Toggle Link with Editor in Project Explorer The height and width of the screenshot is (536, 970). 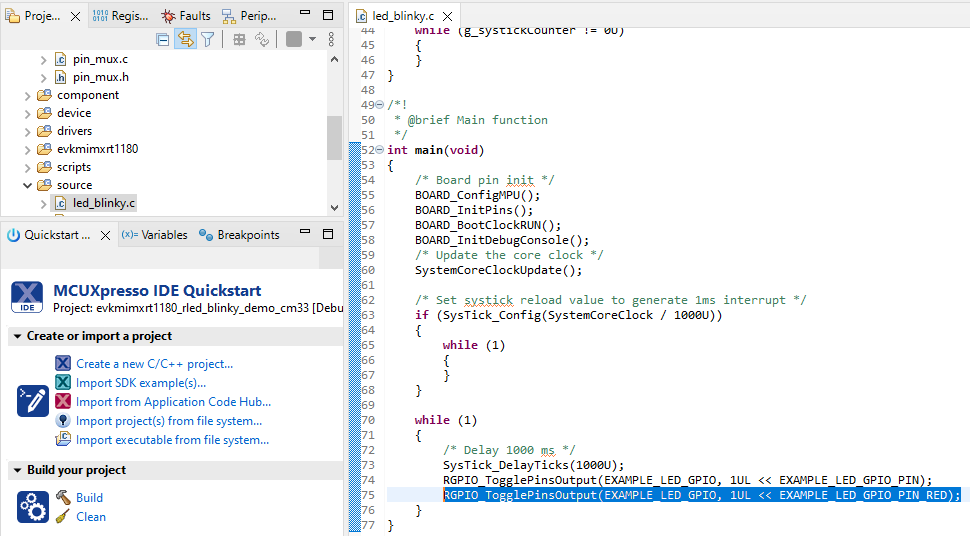point(185,39)
